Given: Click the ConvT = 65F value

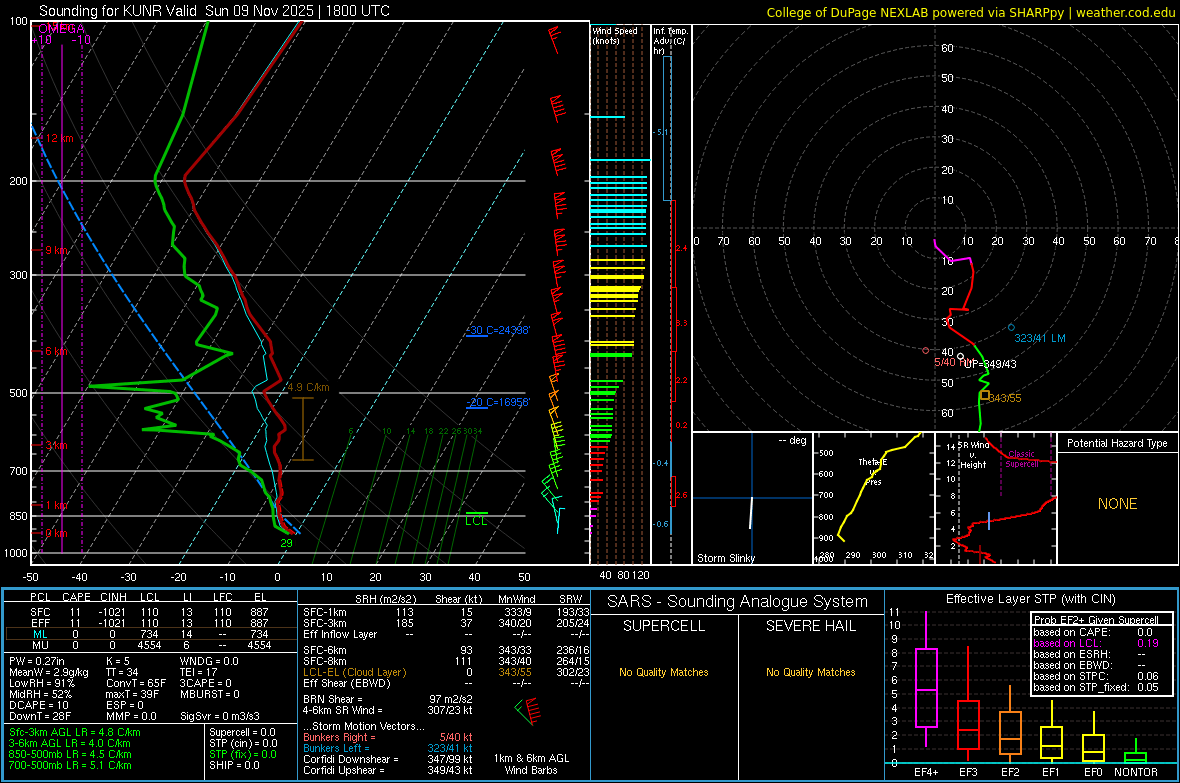Looking at the screenshot, I should pyautogui.click(x=135, y=683).
